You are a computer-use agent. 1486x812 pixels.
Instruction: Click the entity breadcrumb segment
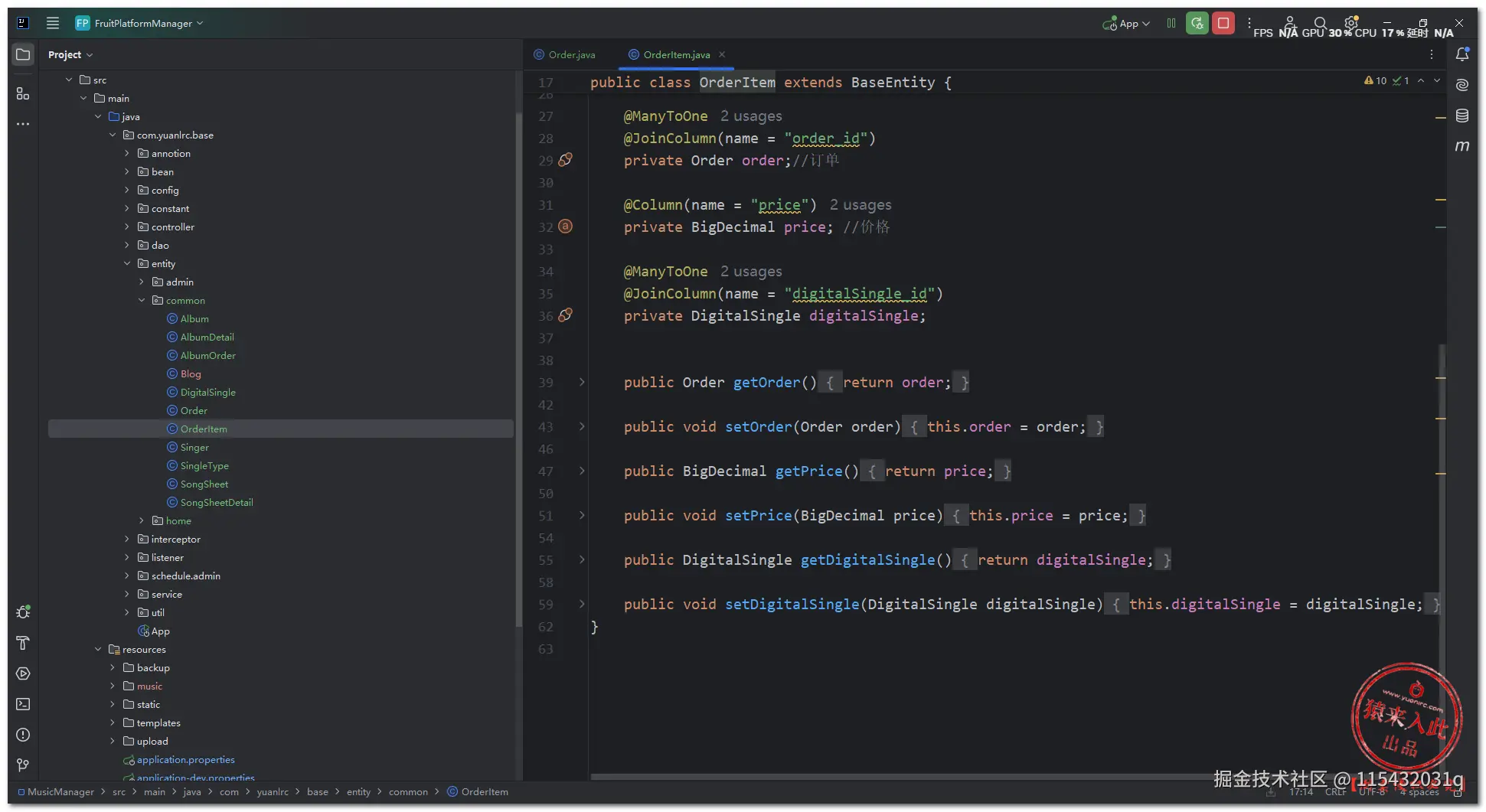click(358, 791)
